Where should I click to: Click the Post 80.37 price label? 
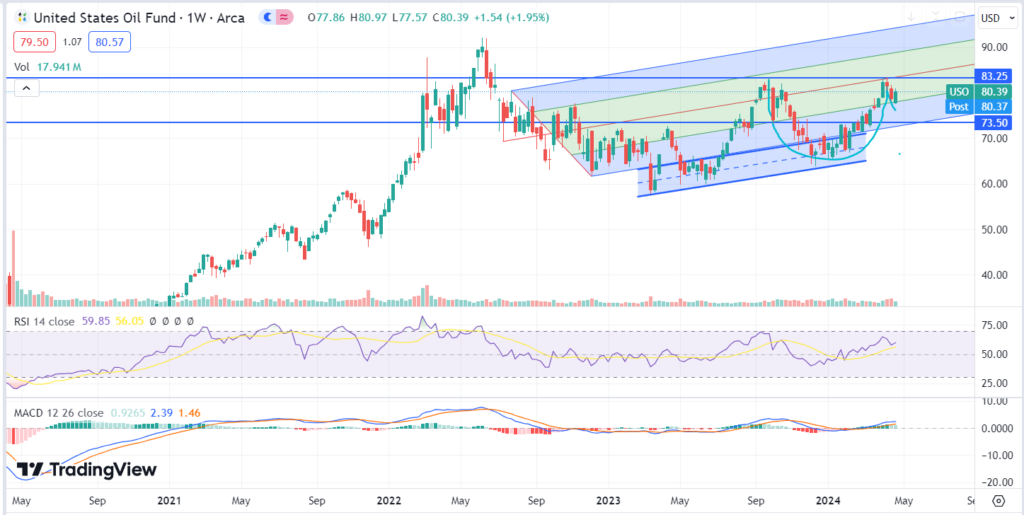point(978,106)
